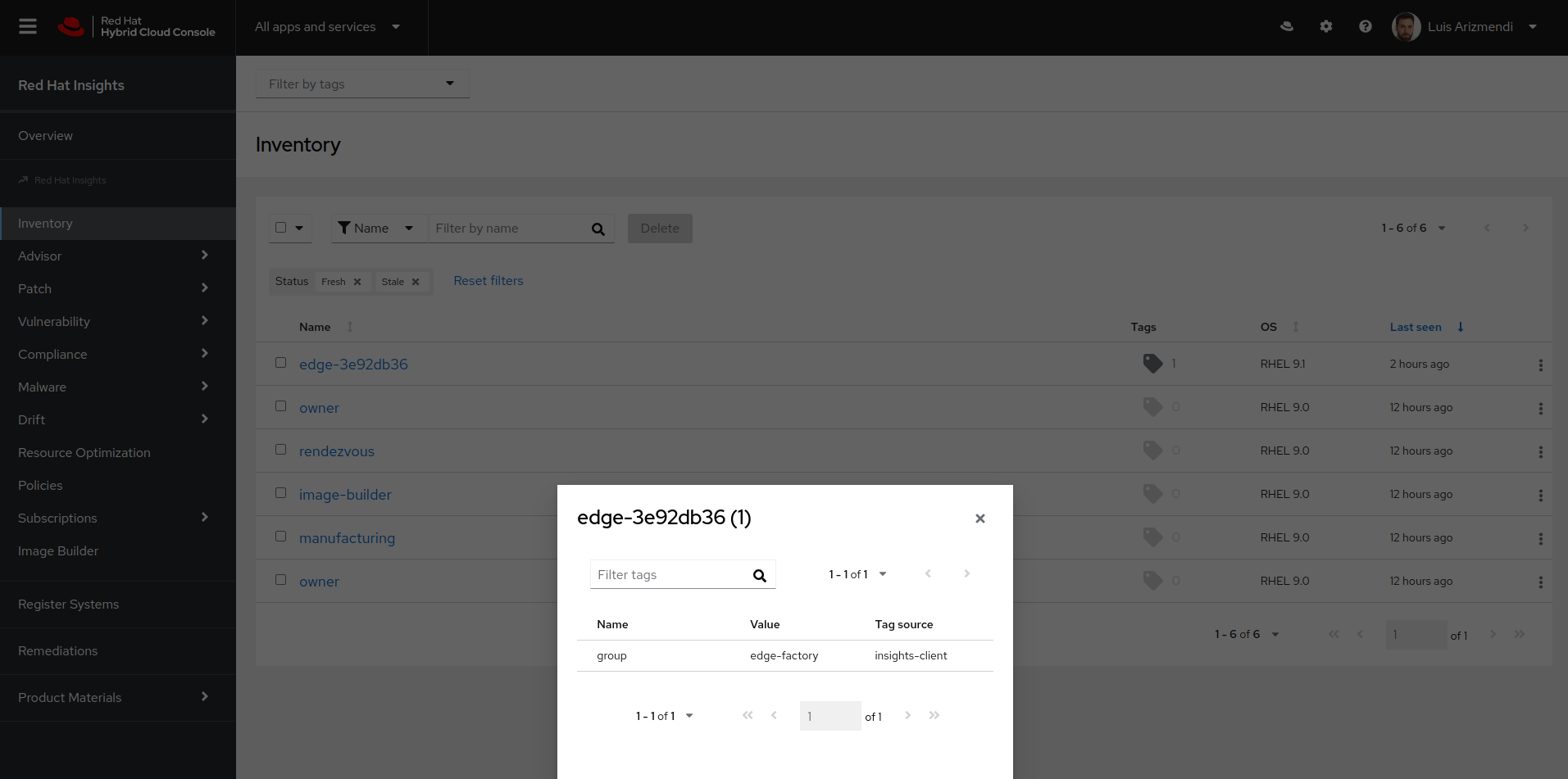Open All apps and services dropdown
The width and height of the screenshot is (1568, 779).
click(328, 27)
